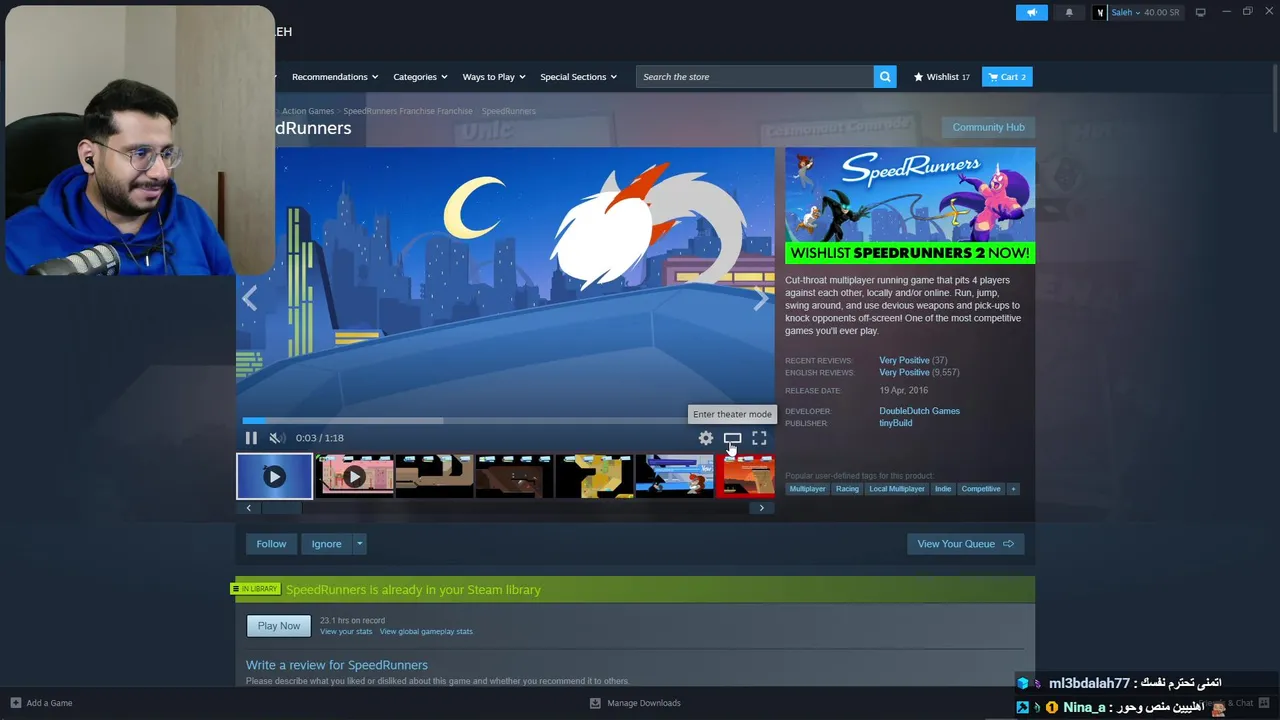Select the Multiplayer tag
1280x720 pixels.
point(808,489)
